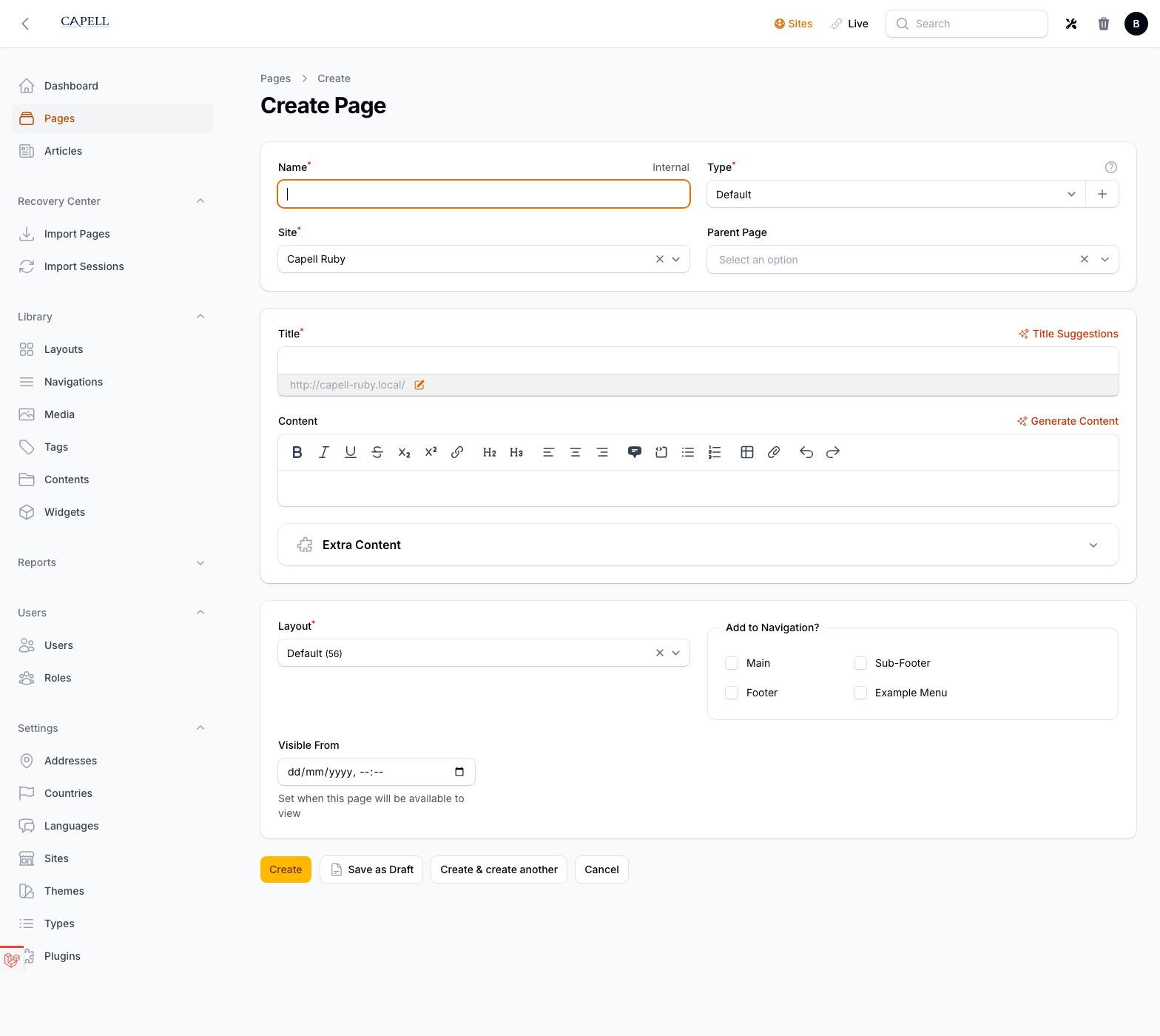The width and height of the screenshot is (1160, 1036).
Task: Collapse the Recovery Center group
Action: [200, 201]
